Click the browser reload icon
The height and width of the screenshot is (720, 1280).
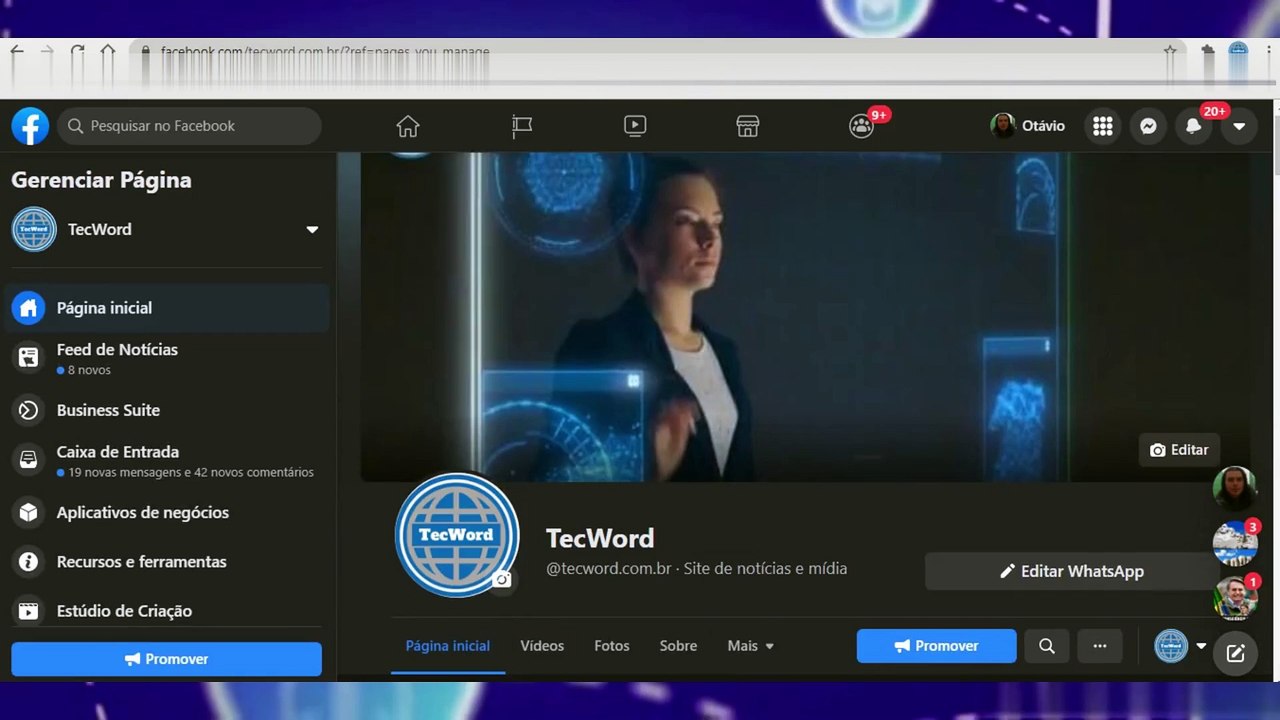coord(77,52)
